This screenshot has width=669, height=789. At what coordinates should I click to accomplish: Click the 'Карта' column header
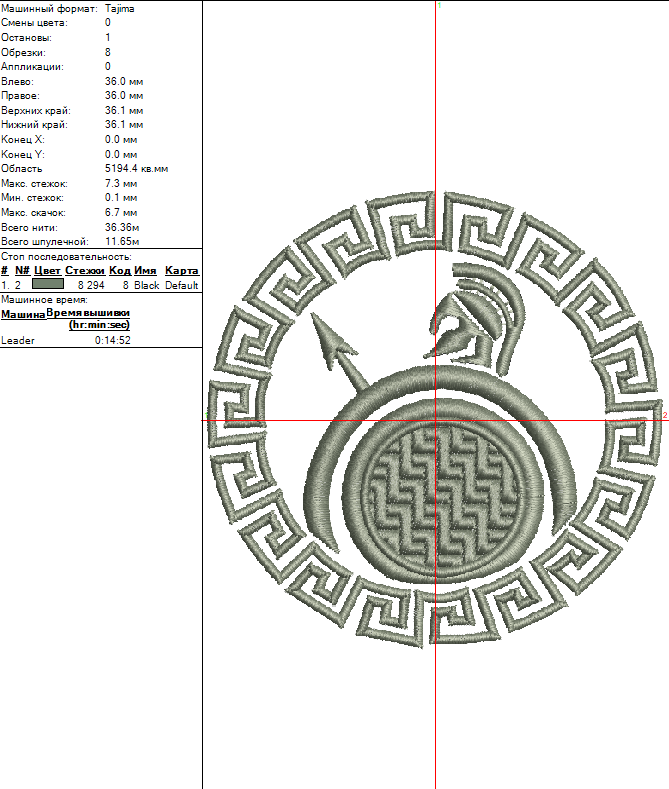click(x=182, y=271)
